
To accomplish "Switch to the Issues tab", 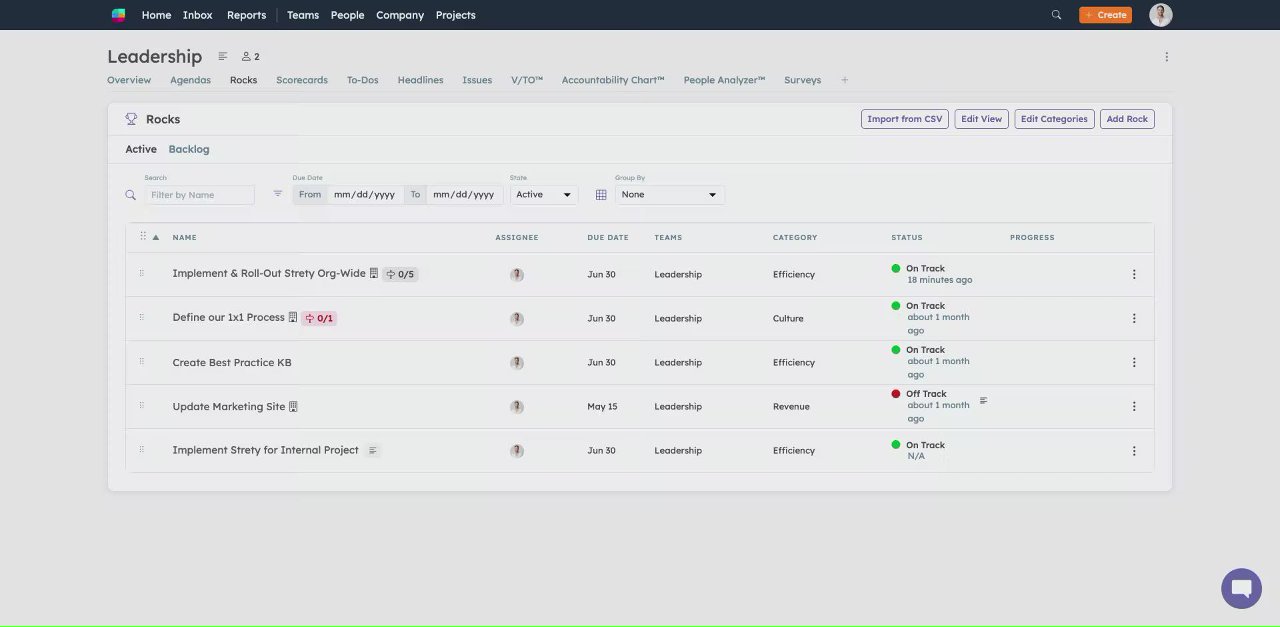I will point(477,80).
